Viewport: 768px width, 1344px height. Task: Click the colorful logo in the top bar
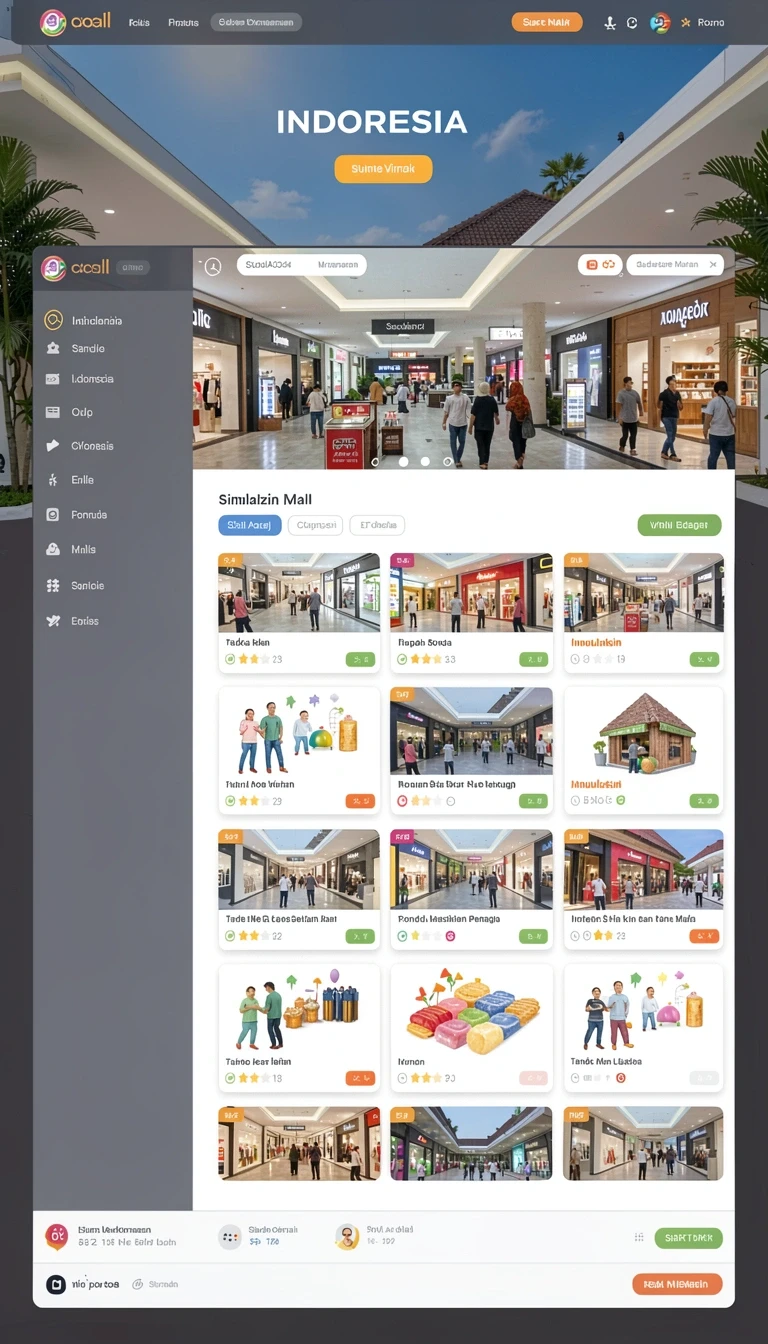[52, 22]
